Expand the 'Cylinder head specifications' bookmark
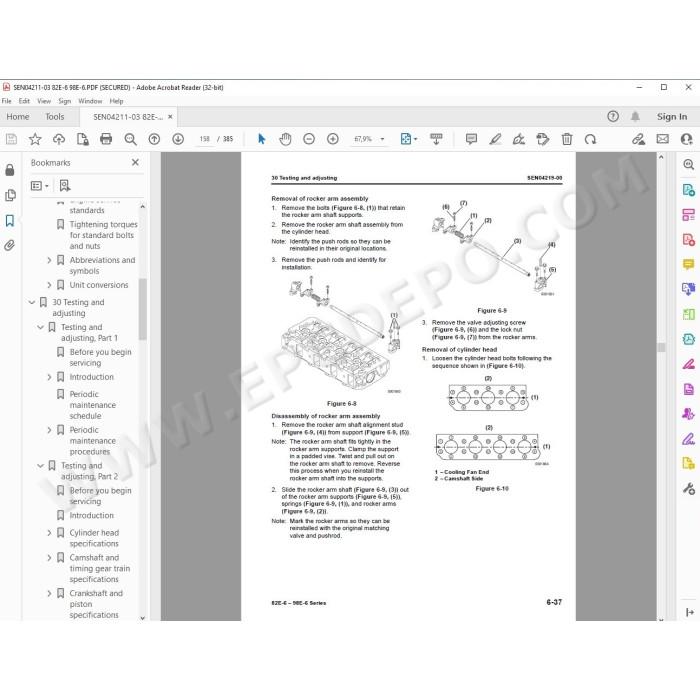Viewport: 700px width, 700px height. pyautogui.click(x=49, y=533)
